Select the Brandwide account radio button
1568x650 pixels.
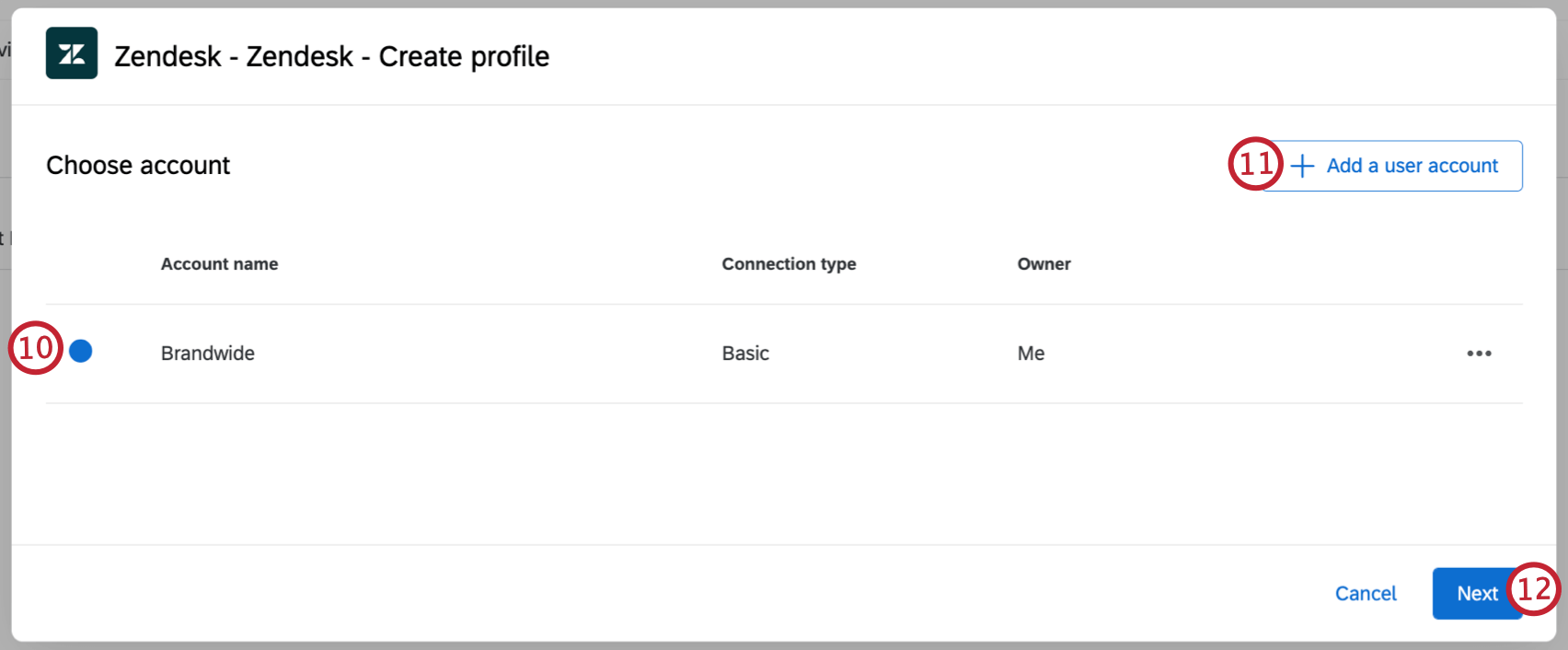pyautogui.click(x=81, y=351)
